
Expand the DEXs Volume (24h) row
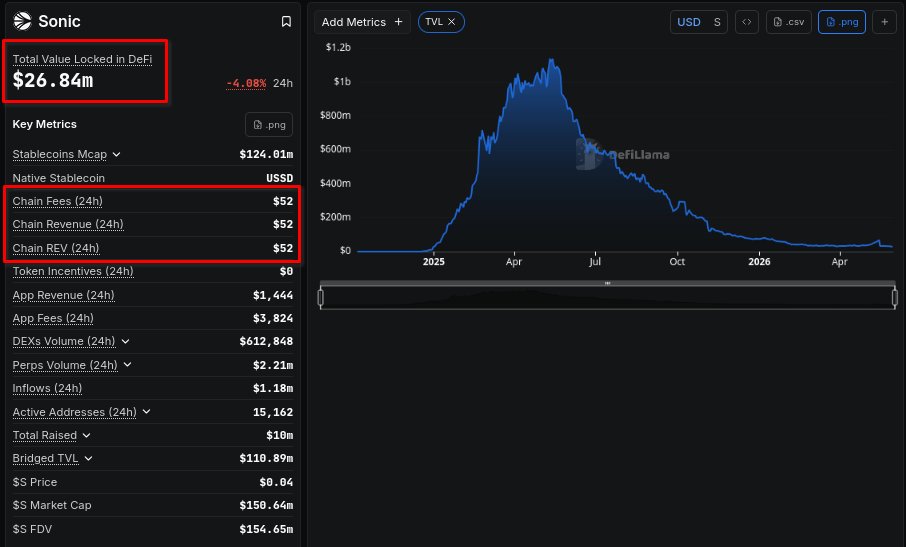[125, 341]
